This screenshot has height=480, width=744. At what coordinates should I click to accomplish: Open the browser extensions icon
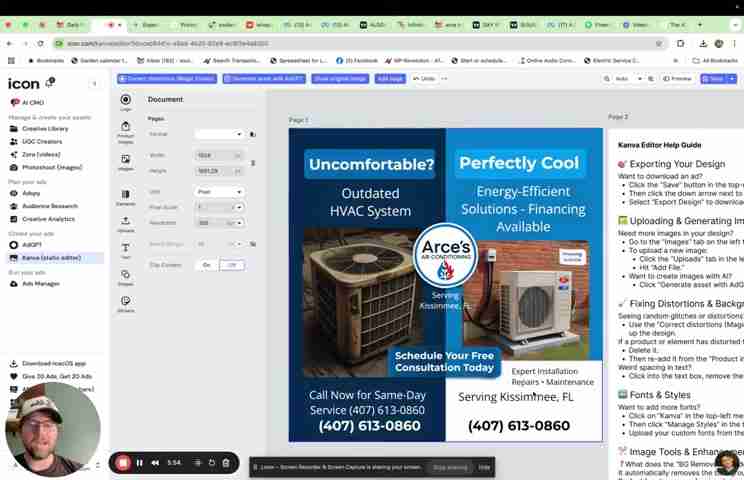tap(680, 44)
